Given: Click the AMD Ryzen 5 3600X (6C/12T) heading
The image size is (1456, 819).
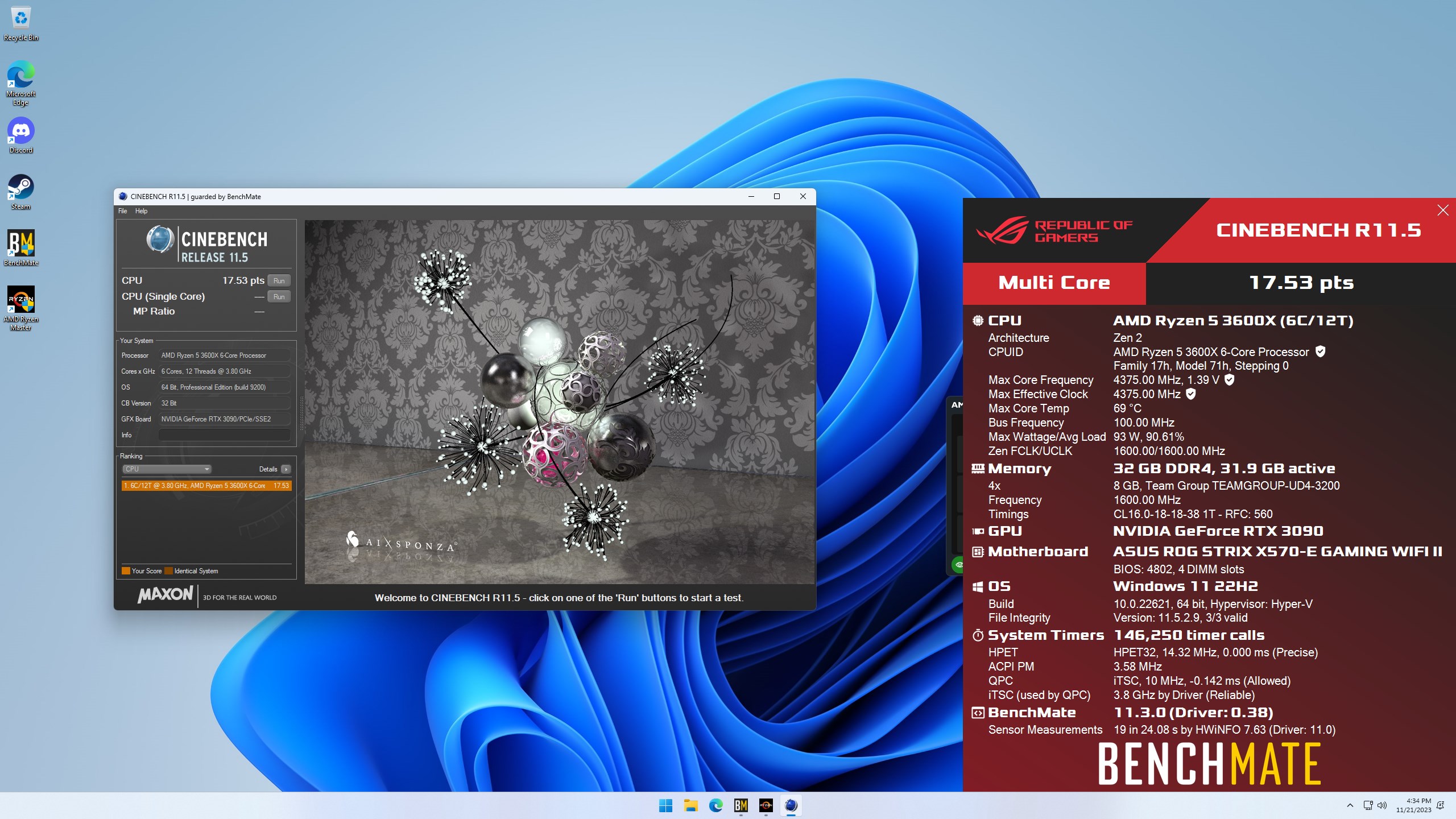Looking at the screenshot, I should pos(1233,321).
